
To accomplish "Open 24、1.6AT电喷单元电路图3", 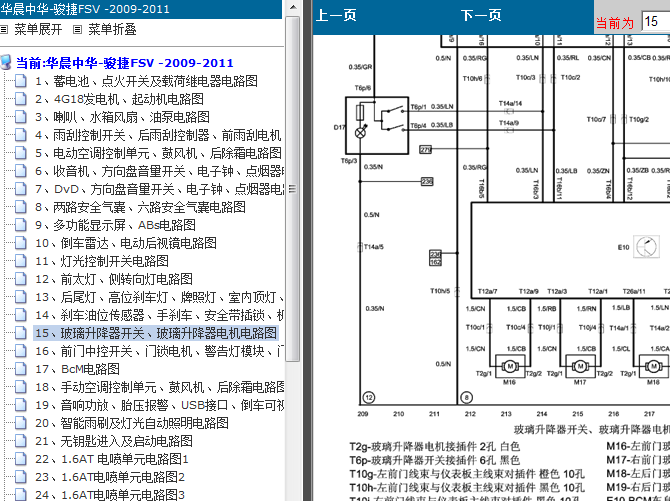I will (110, 495).
